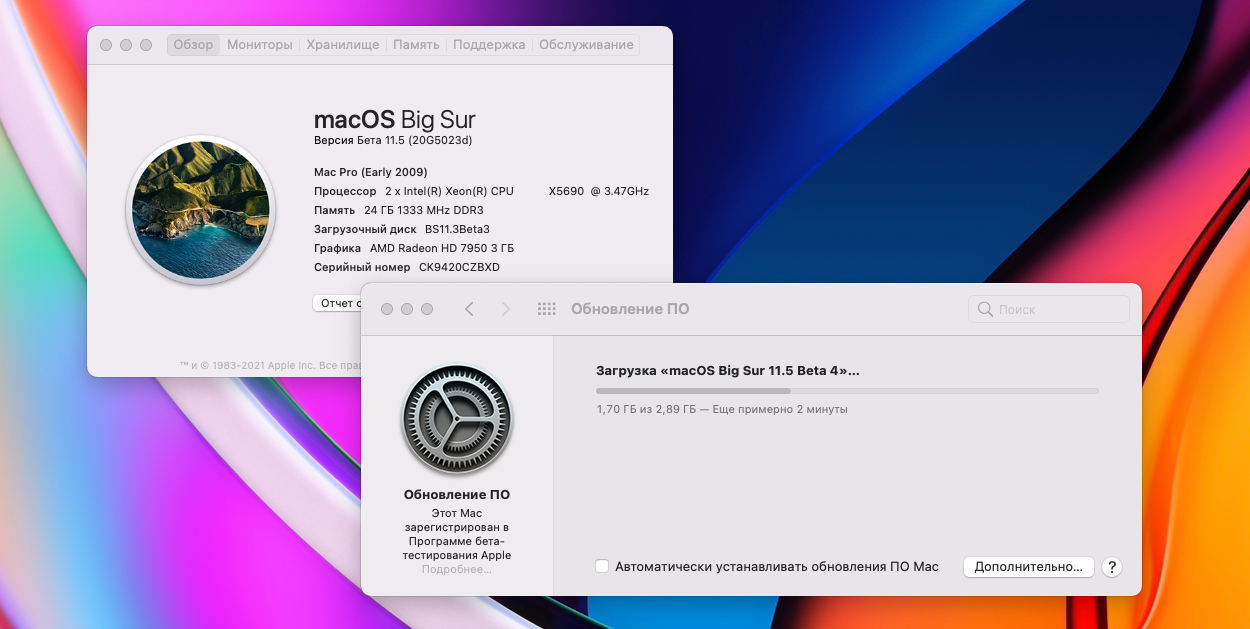Screen dimensions: 1250x629
Task: Click the macOS 11.5 Beta 4 download progress bar
Action: tap(847, 391)
